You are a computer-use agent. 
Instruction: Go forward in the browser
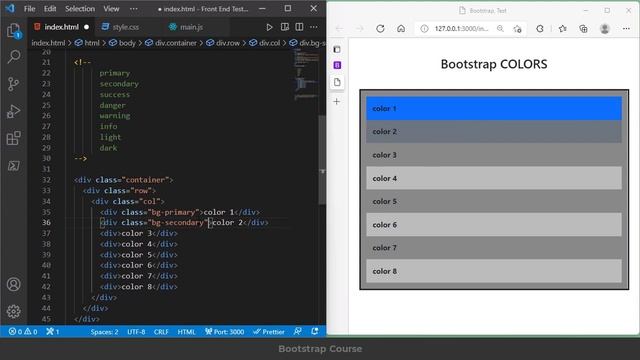click(359, 29)
